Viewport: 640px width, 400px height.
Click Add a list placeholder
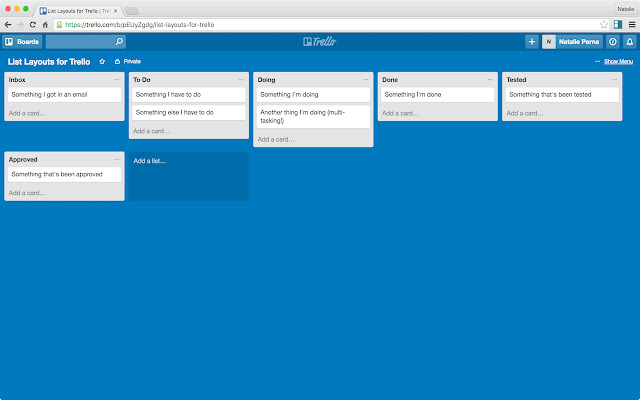[189, 176]
